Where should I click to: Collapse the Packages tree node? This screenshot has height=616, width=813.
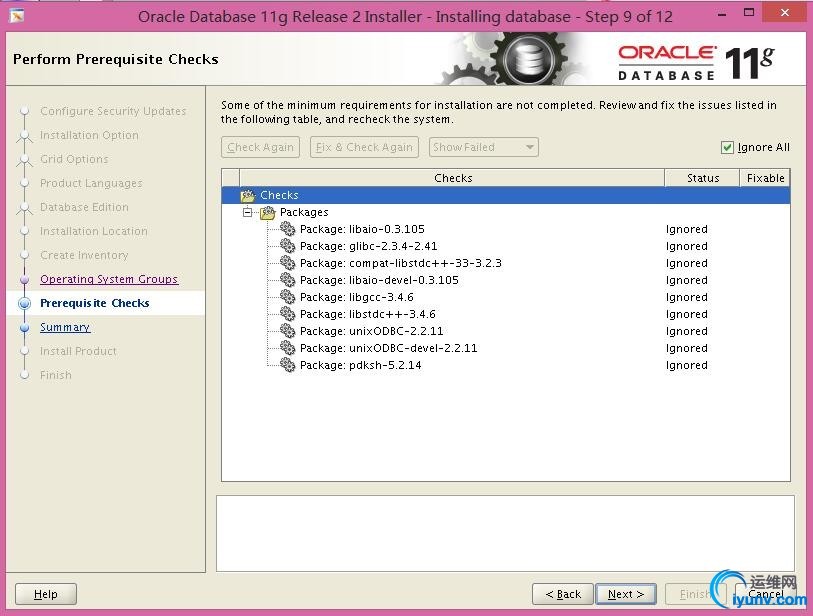coord(247,212)
